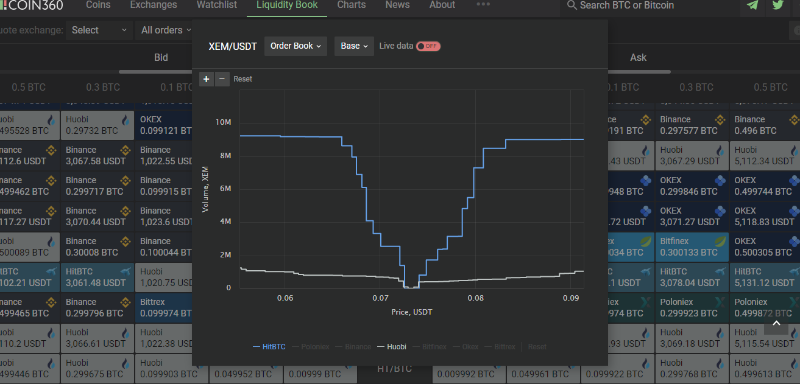The height and width of the screenshot is (384, 800).
Task: Go to the Coins tab
Action: (98, 5)
